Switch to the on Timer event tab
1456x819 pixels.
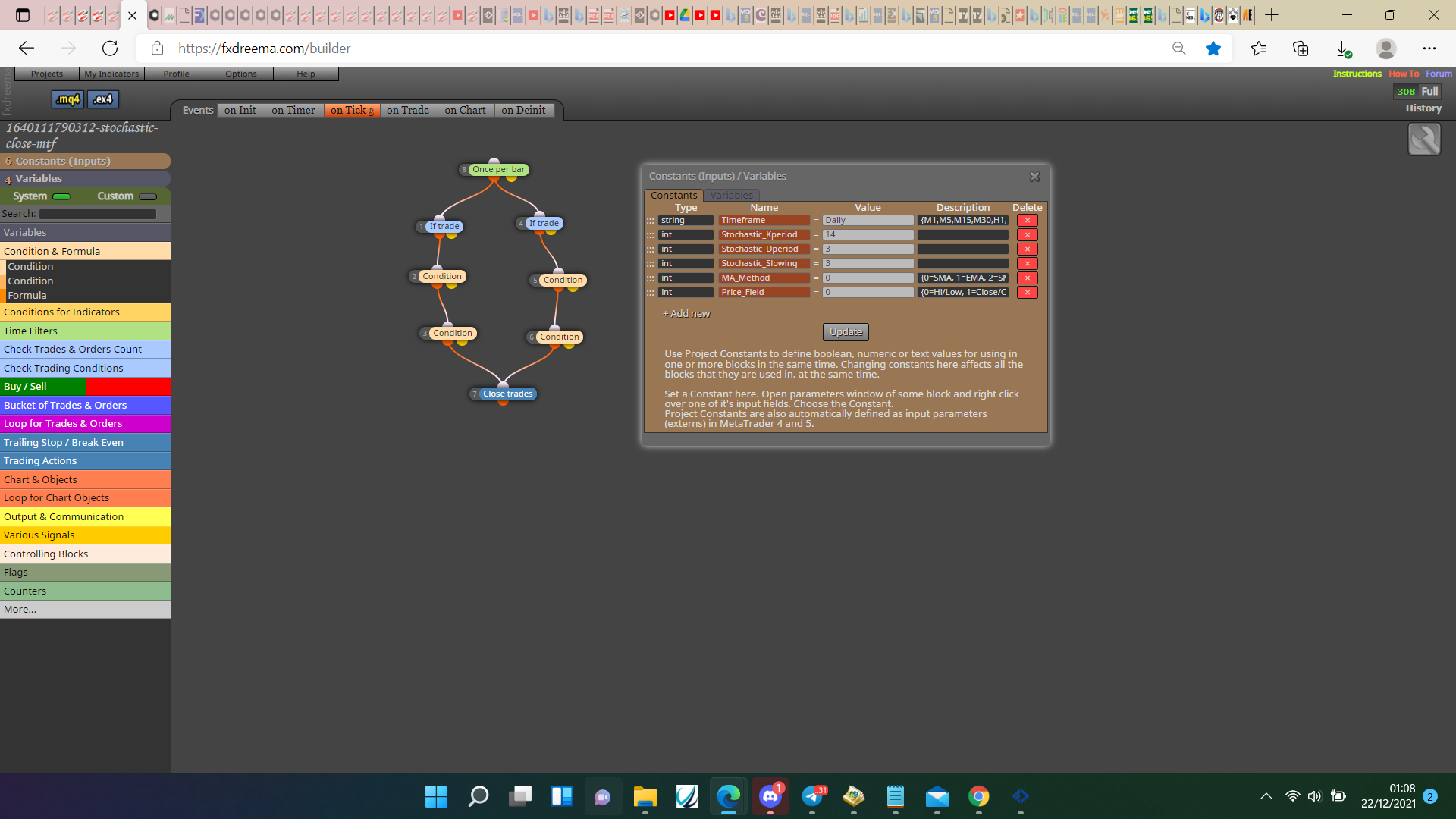pos(293,111)
